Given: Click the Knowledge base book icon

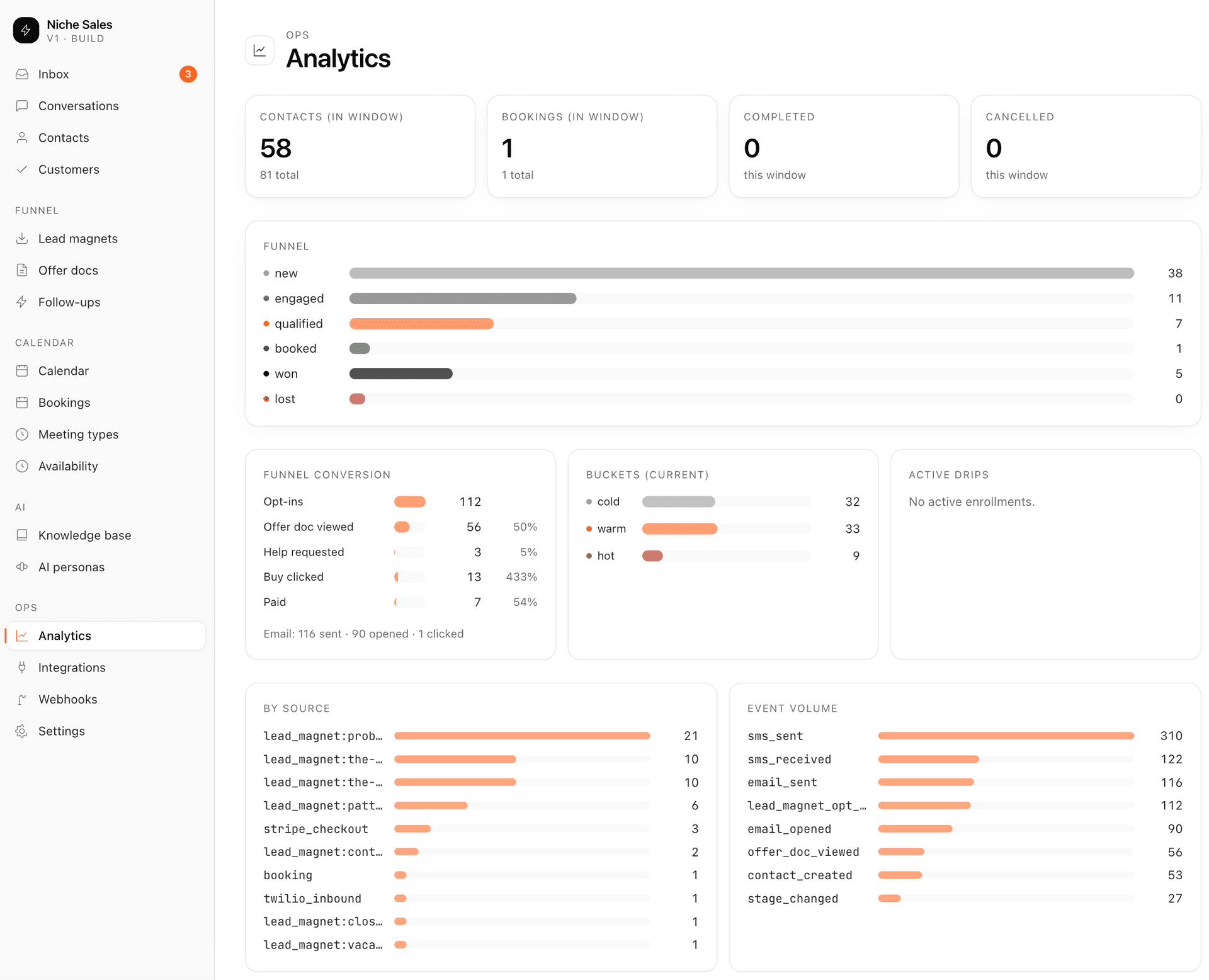Looking at the screenshot, I should 22,535.
